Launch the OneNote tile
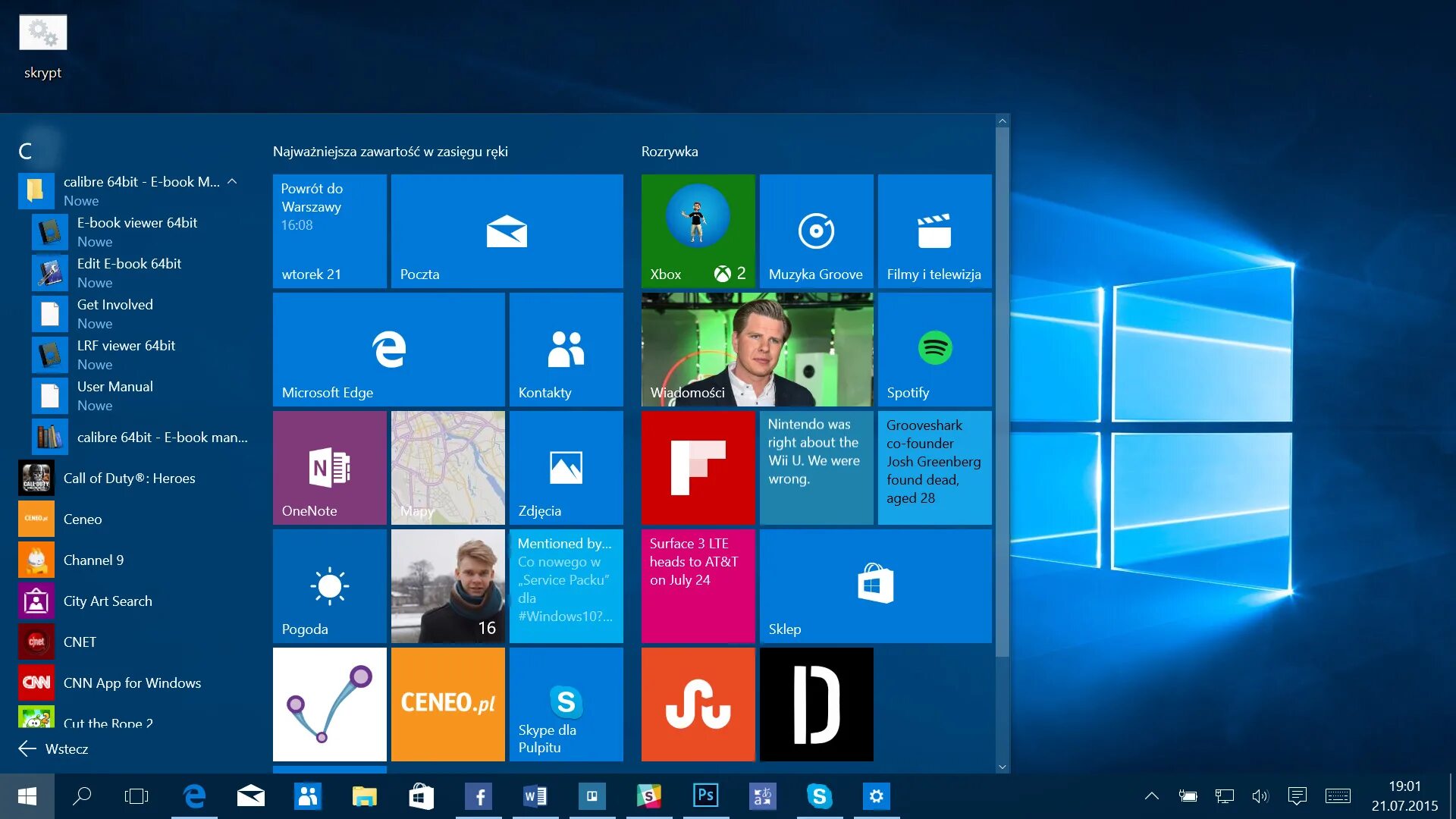1456x819 pixels. pyautogui.click(x=329, y=468)
